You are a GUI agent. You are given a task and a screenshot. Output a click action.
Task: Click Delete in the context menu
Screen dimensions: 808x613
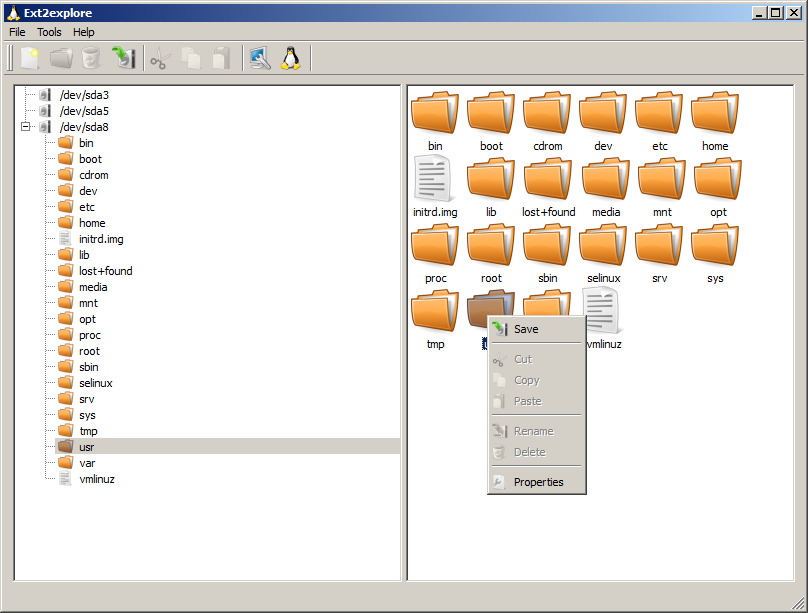[536, 452]
